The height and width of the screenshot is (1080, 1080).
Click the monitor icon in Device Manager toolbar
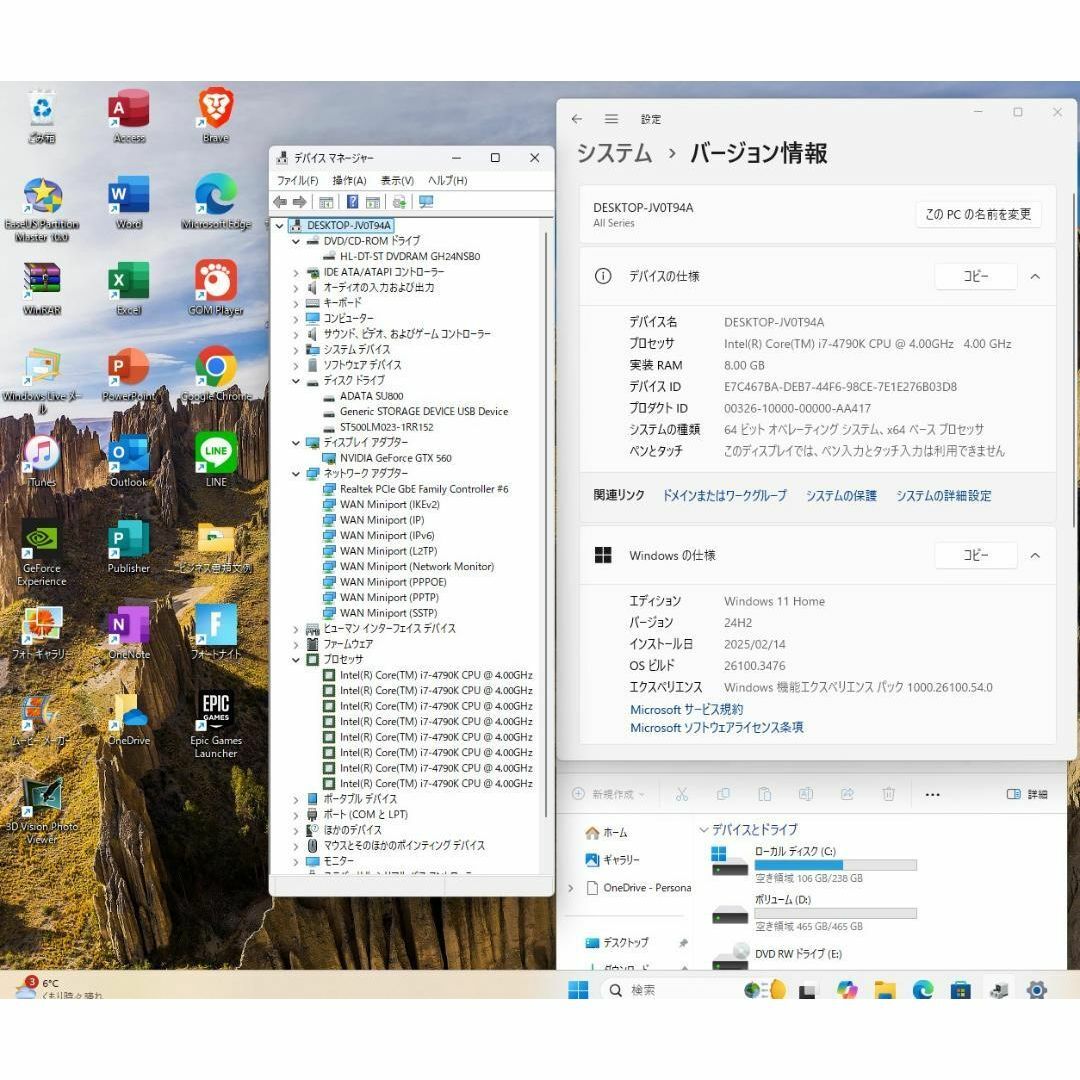(426, 202)
